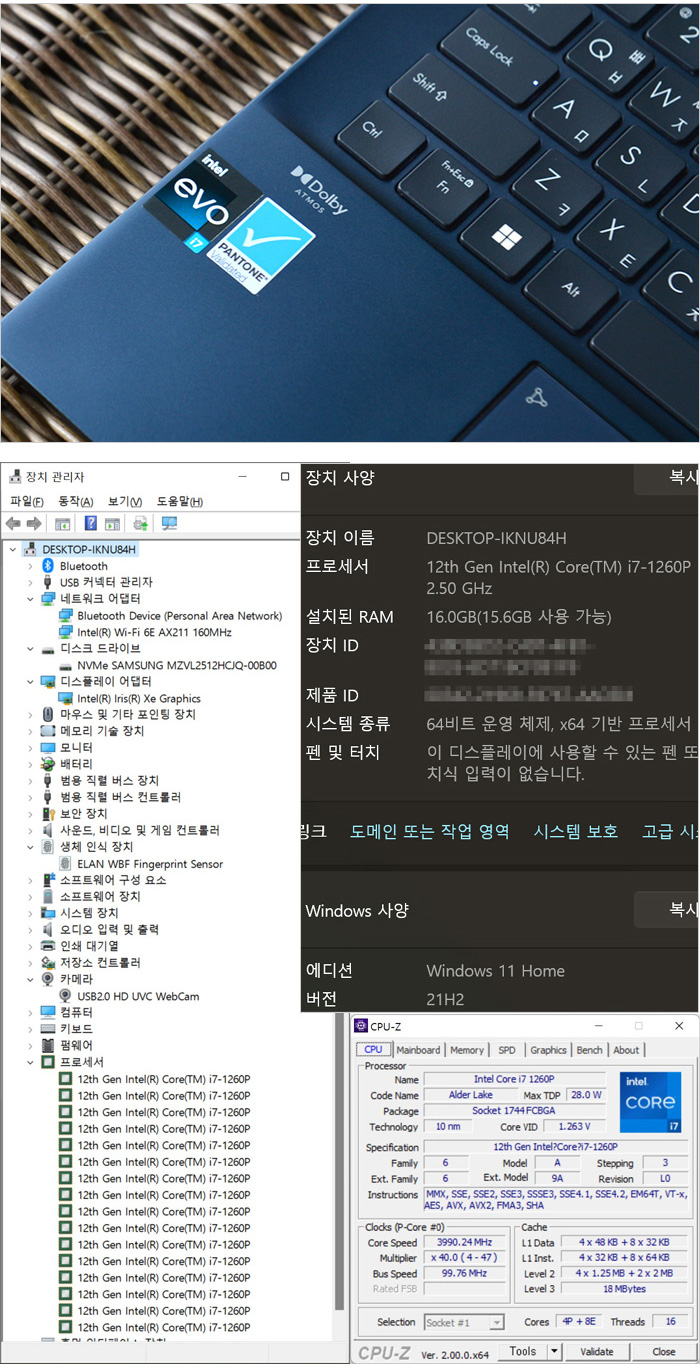Click the forward arrow in Device Manager toolbar

[x=34, y=524]
